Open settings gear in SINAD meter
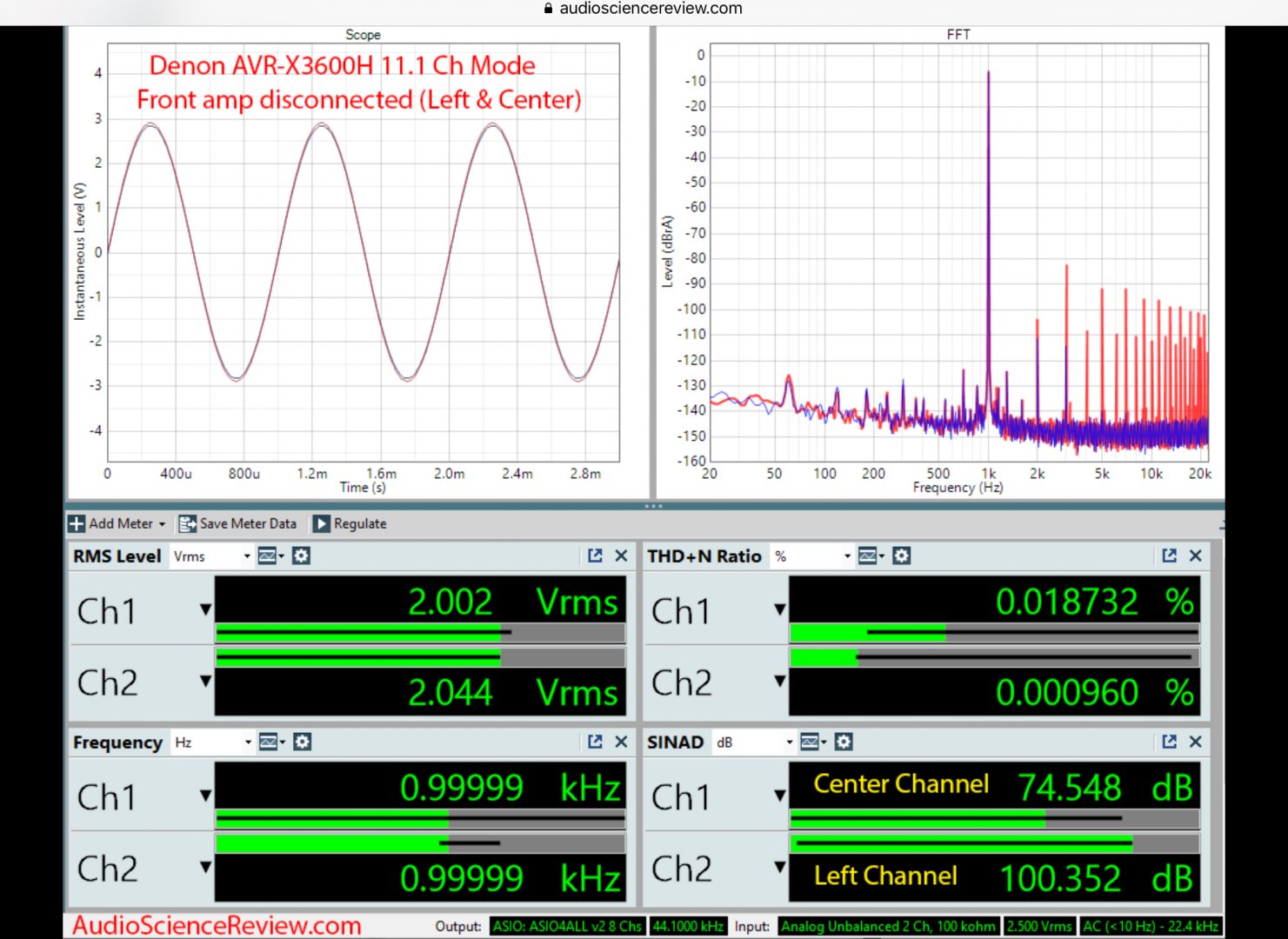1288x939 pixels. coord(844,742)
